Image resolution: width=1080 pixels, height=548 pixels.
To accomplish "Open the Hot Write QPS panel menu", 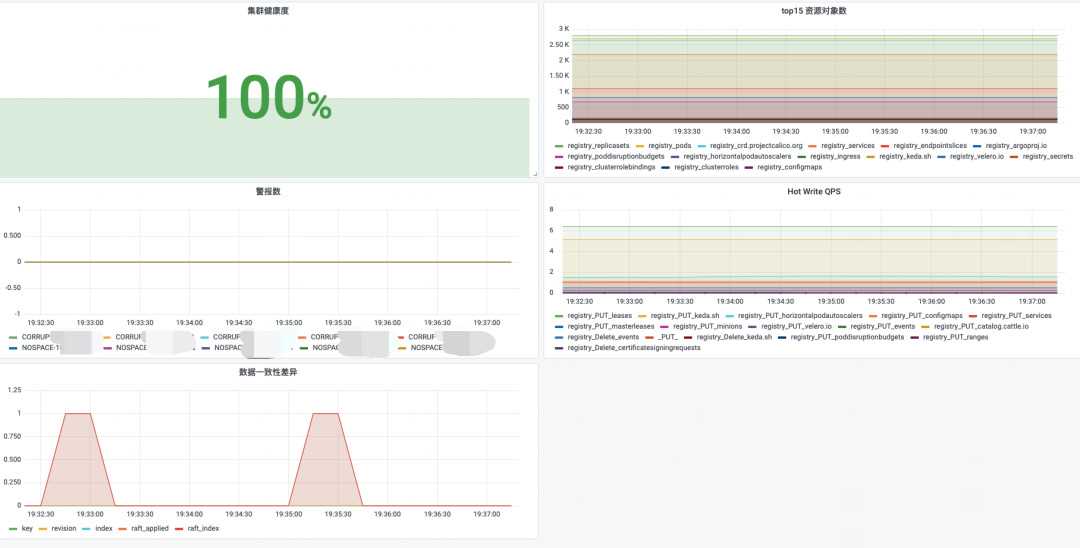I will [810, 191].
